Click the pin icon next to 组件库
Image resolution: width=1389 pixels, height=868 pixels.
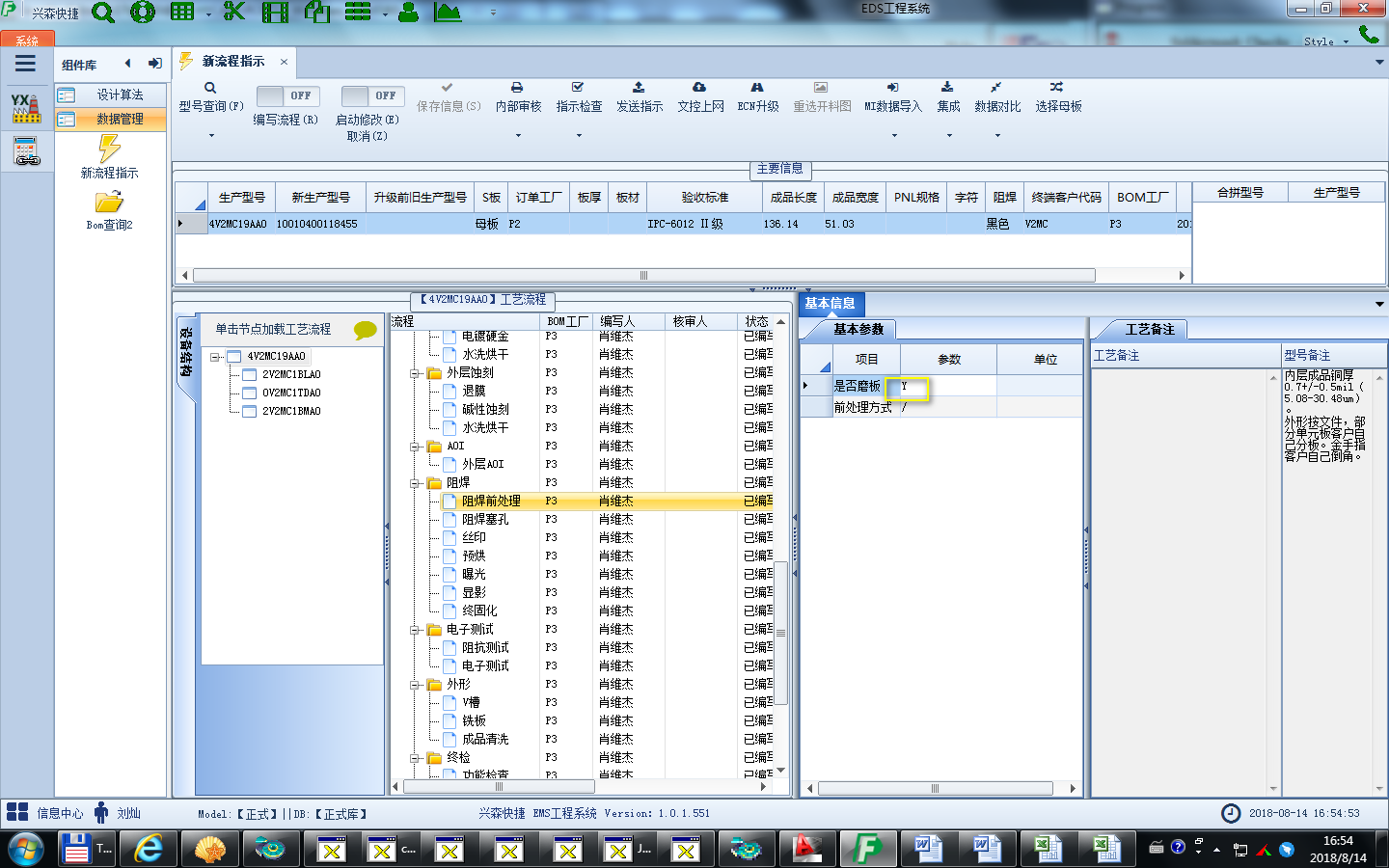154,64
